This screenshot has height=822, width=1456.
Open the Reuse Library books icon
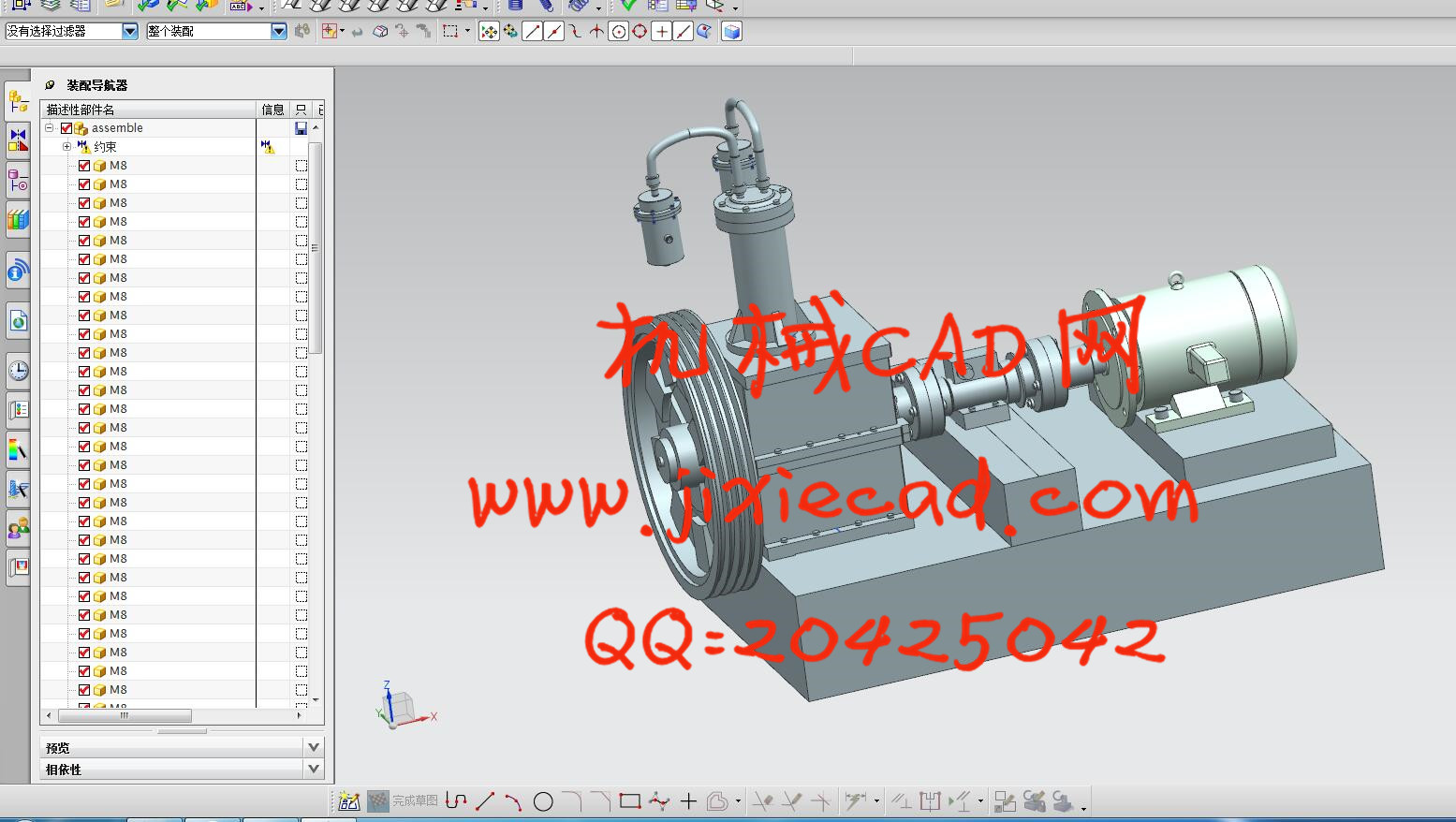pyautogui.click(x=18, y=220)
